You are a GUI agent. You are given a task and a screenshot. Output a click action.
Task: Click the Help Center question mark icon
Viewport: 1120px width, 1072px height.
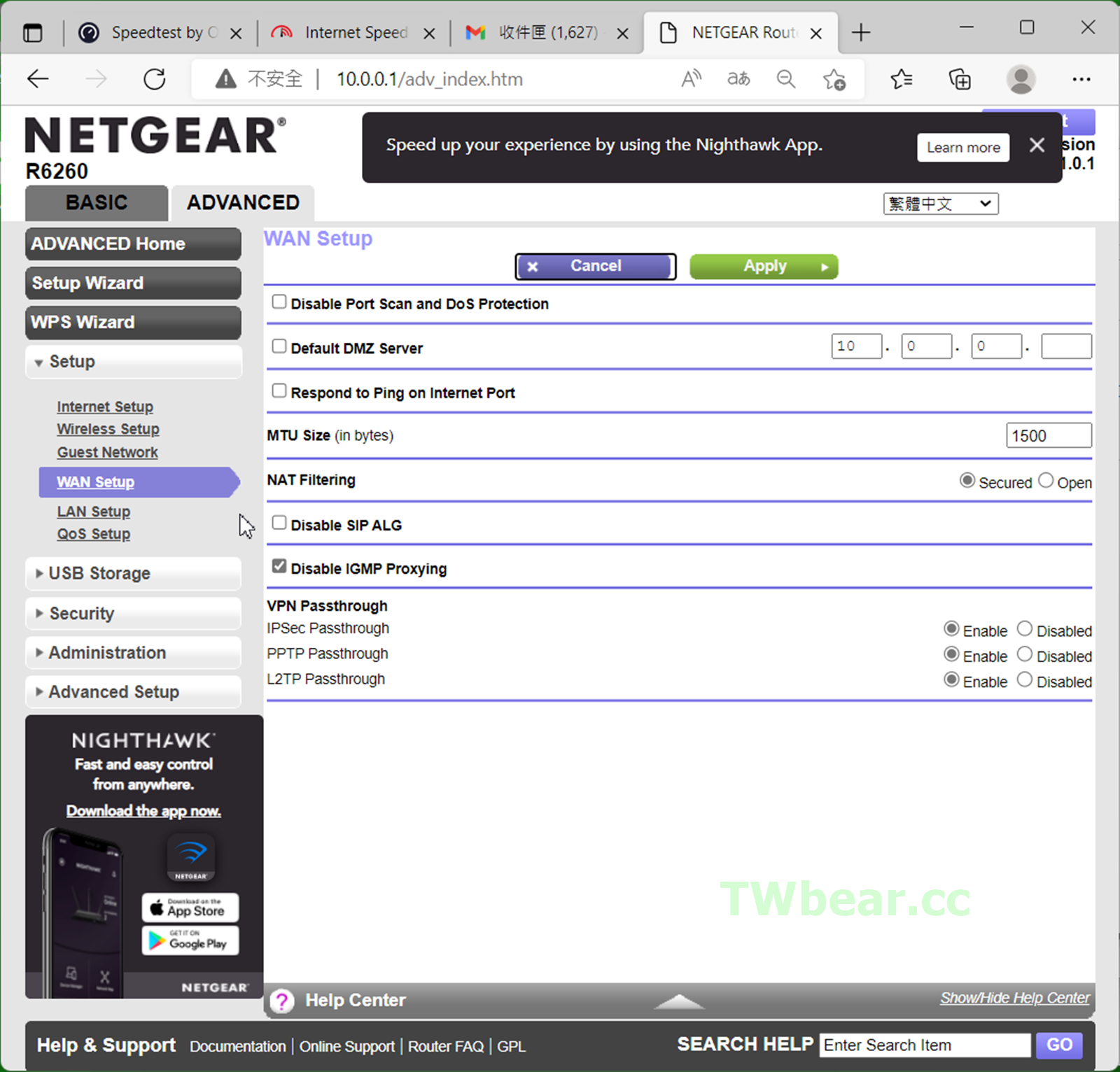282,1001
